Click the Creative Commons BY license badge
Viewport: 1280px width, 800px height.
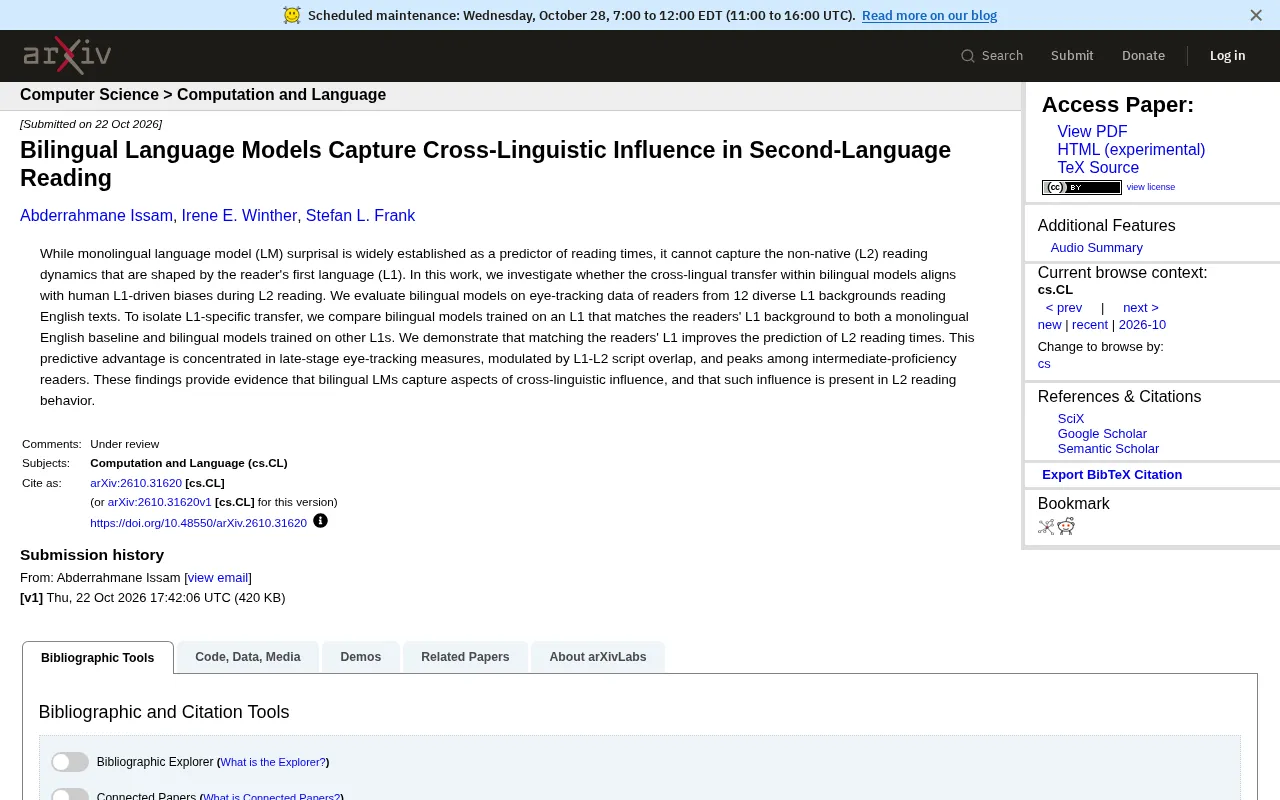(1081, 187)
